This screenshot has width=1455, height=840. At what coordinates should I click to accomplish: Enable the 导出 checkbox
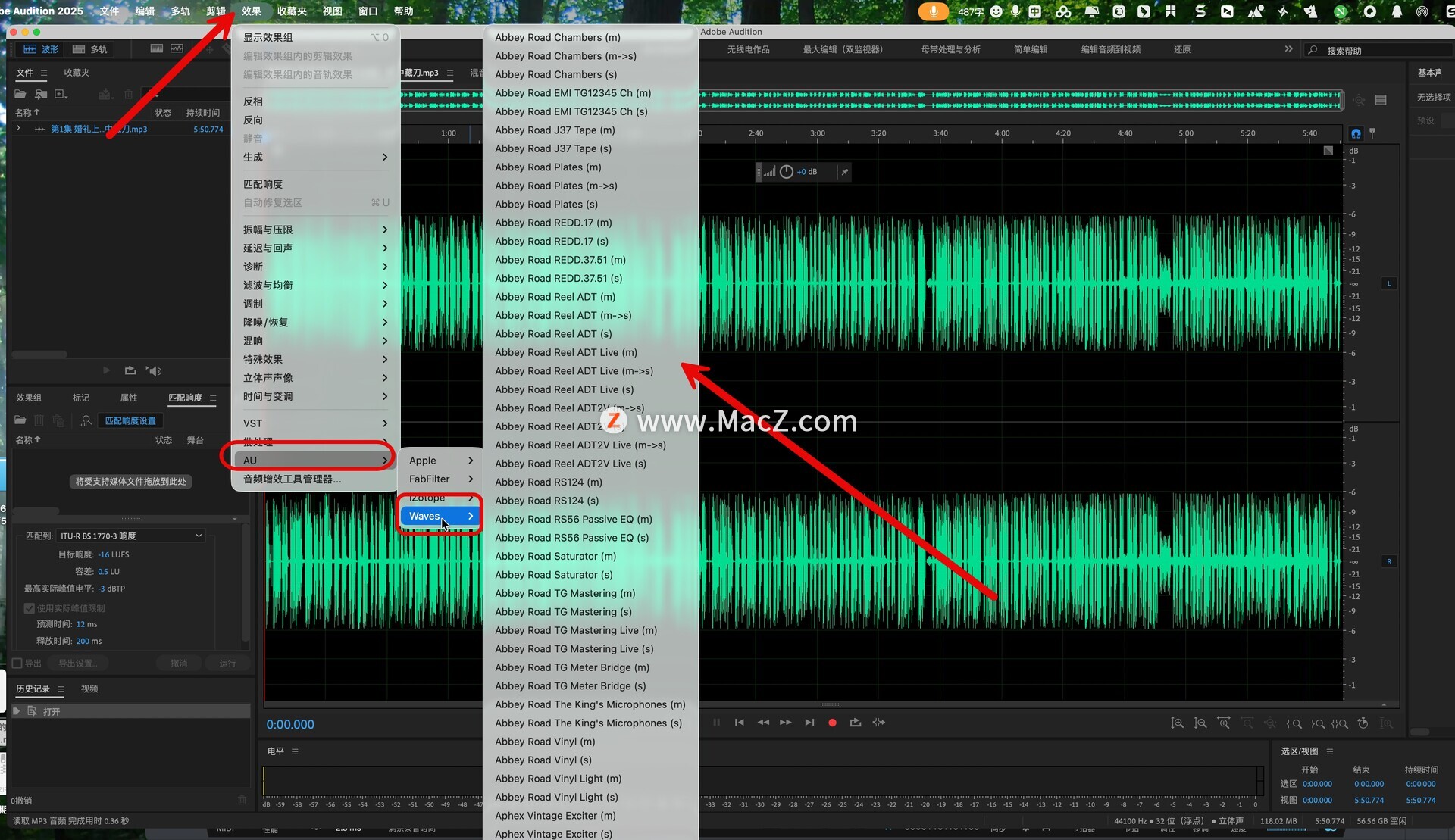(x=17, y=664)
